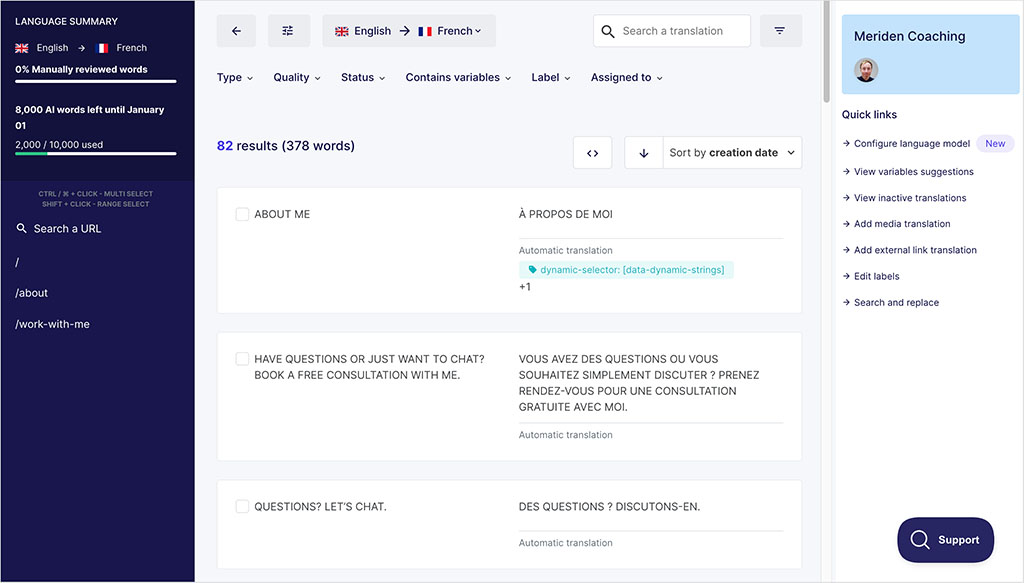Image resolution: width=1024 pixels, height=583 pixels.
Task: Expand the Quality filter dropdown
Action: pos(296,76)
